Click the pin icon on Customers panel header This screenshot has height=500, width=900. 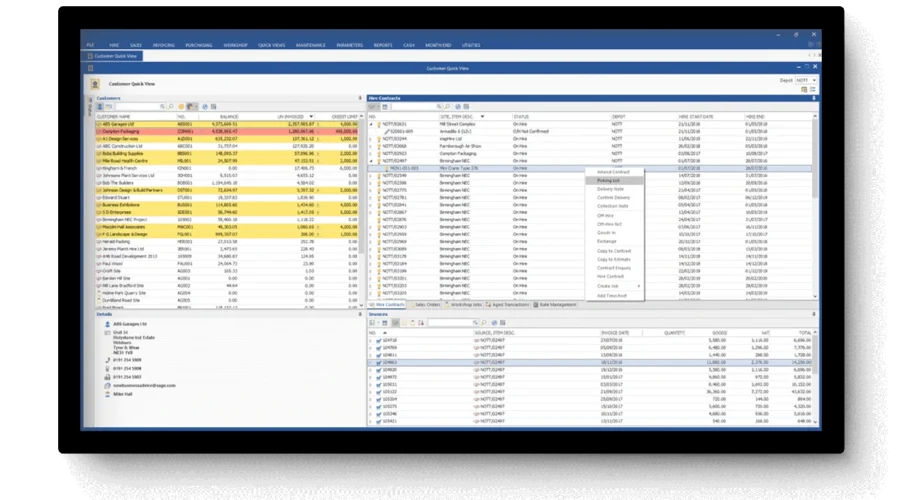(x=360, y=98)
